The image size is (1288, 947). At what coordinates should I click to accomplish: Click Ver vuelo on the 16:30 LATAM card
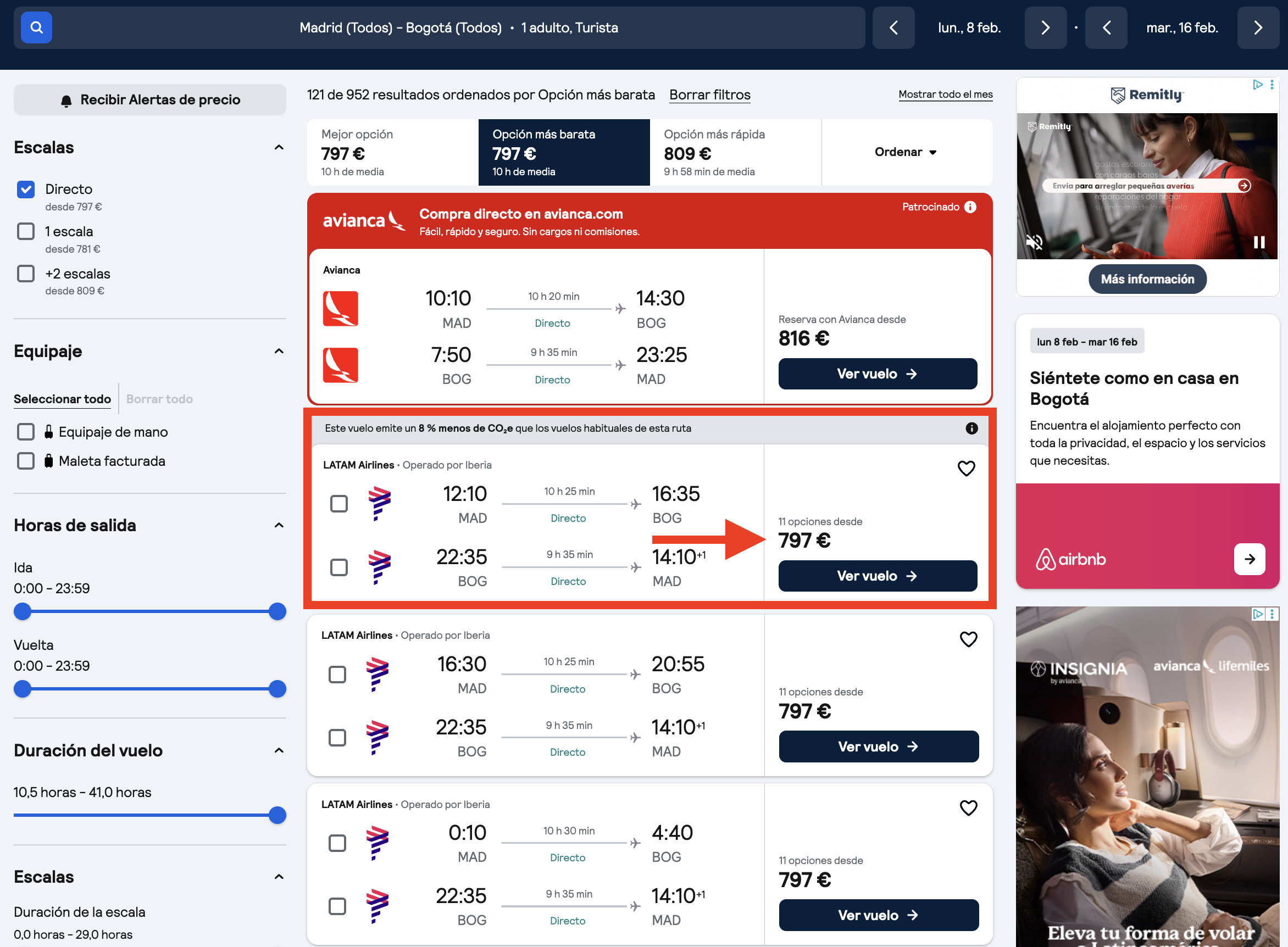click(879, 747)
